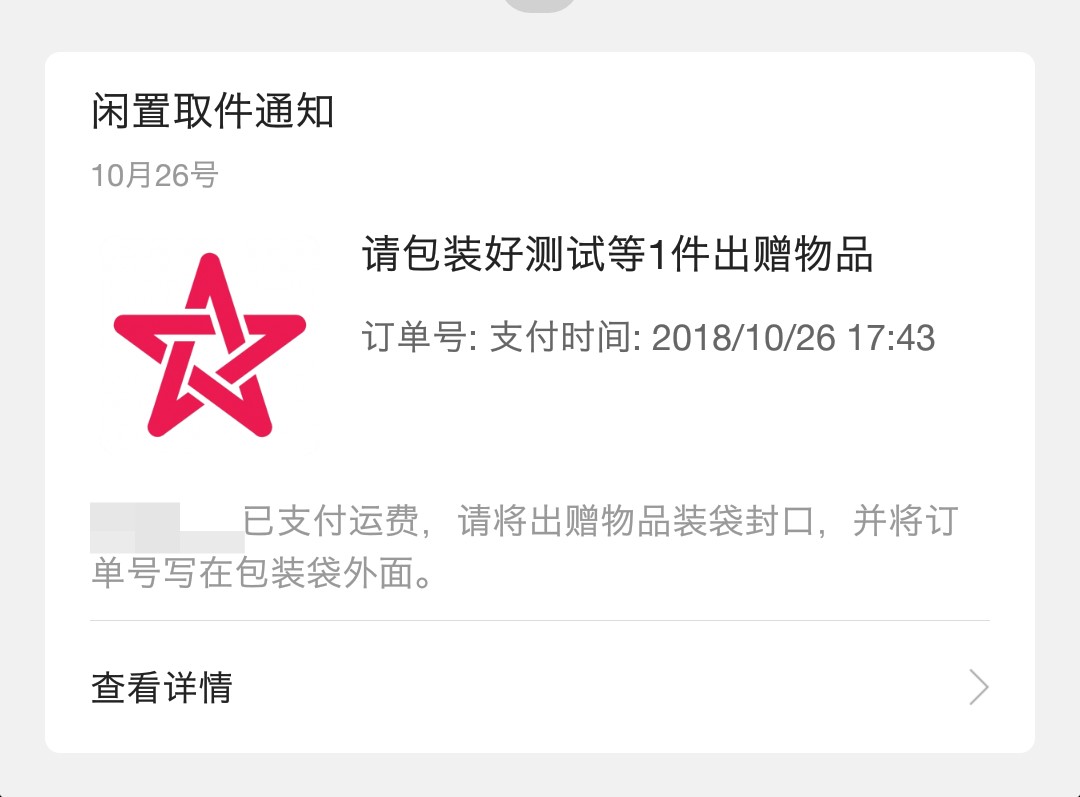Click the divider line above 查看详情
The height and width of the screenshot is (797, 1080).
pyautogui.click(x=540, y=620)
